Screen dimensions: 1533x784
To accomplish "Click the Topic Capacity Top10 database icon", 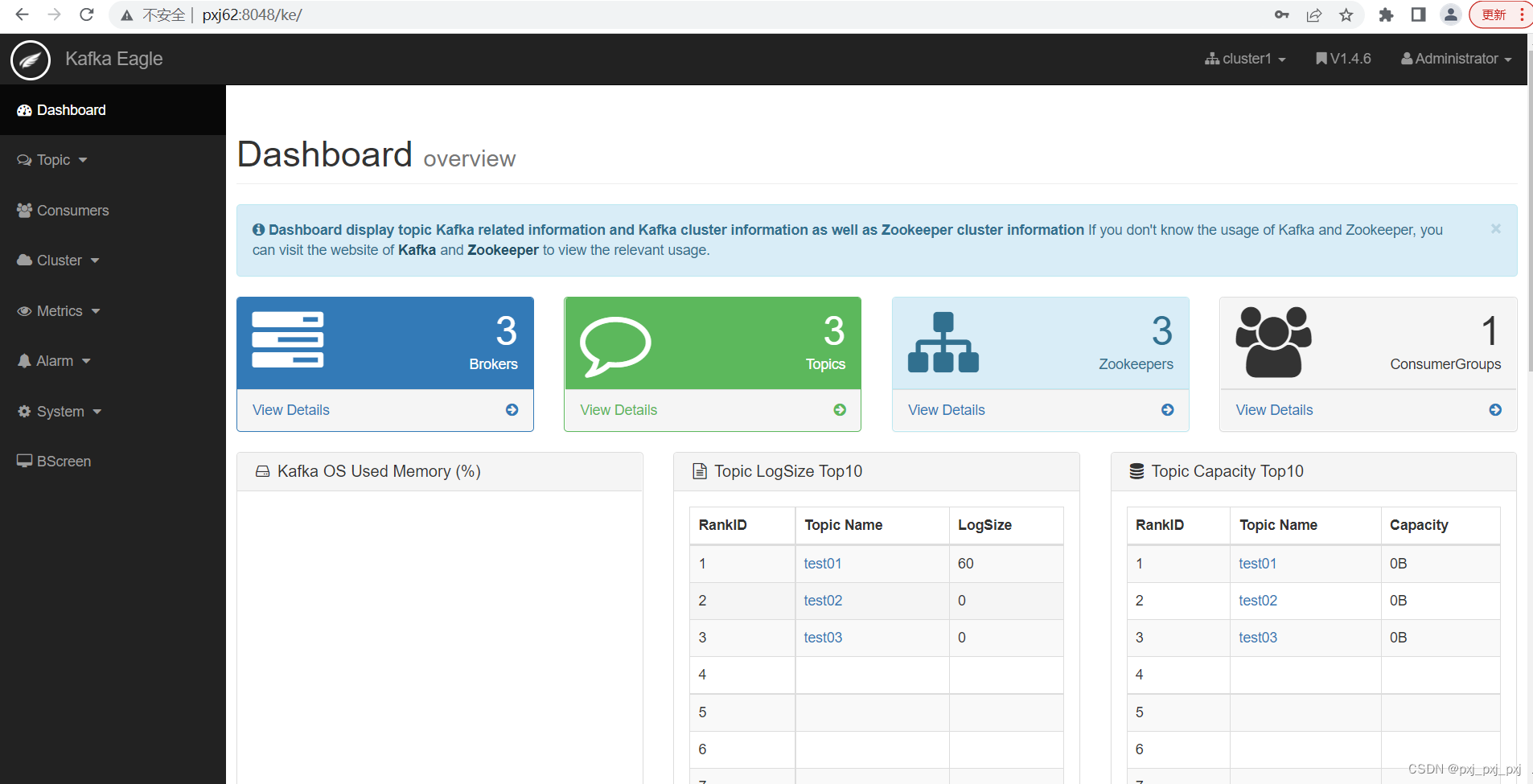I will click(1136, 471).
